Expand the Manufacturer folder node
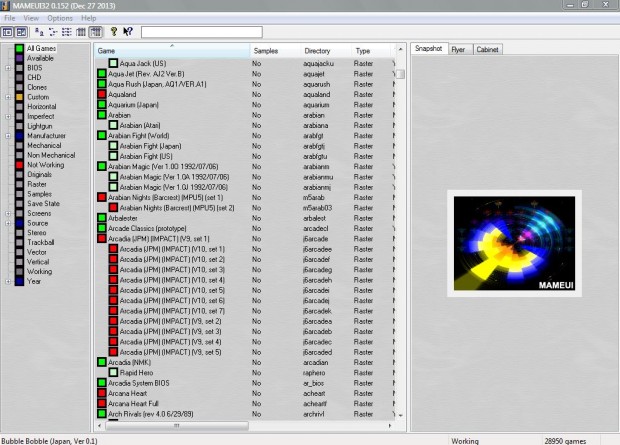This screenshot has height=445, width=620. pos(8,136)
